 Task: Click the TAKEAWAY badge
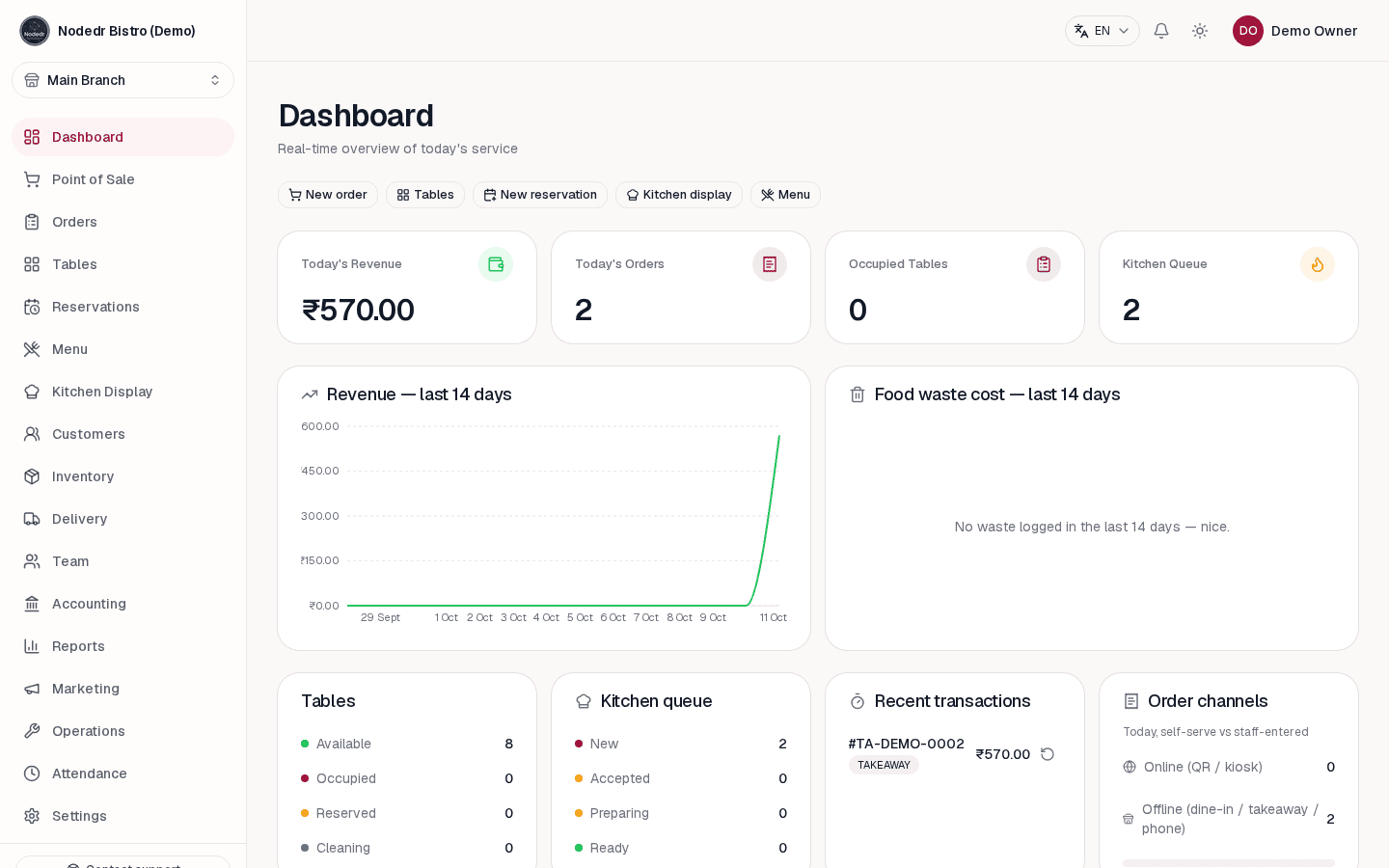point(884,765)
